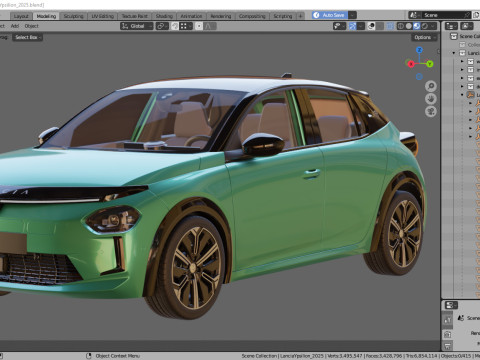The height and width of the screenshot is (360, 480).
Task: Switch to the Animation workspace tab
Action: pos(191,16)
